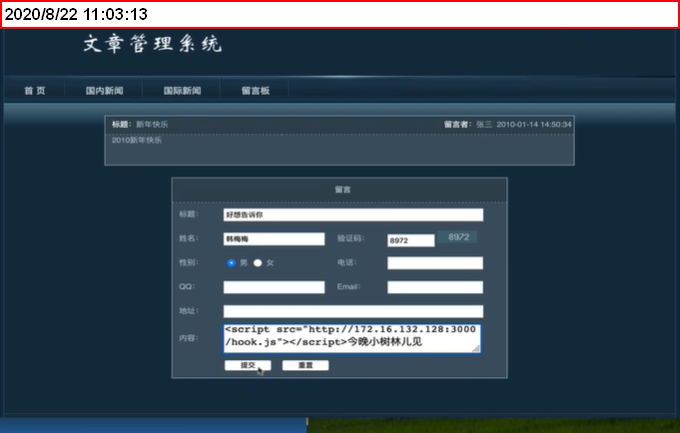Submit the message with 提交 button
680x433 pixels.
click(x=248, y=365)
